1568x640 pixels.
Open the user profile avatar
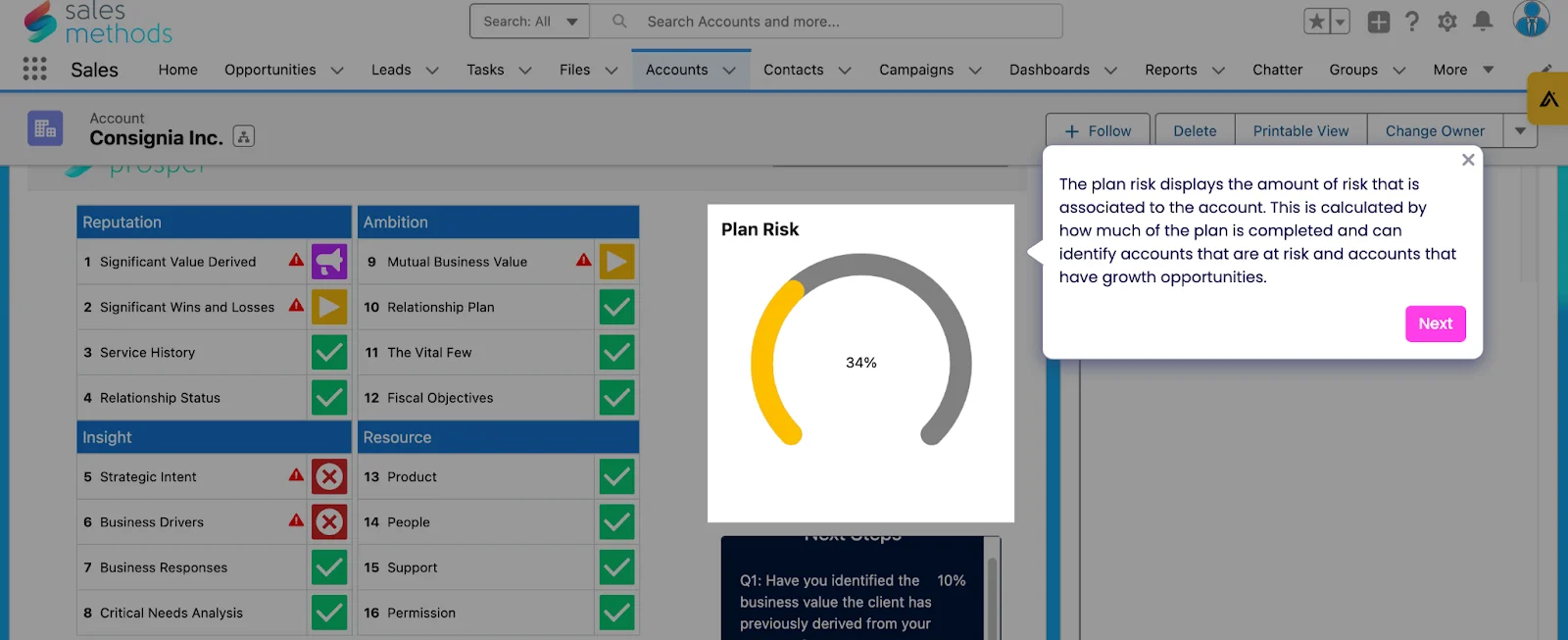coord(1531,19)
